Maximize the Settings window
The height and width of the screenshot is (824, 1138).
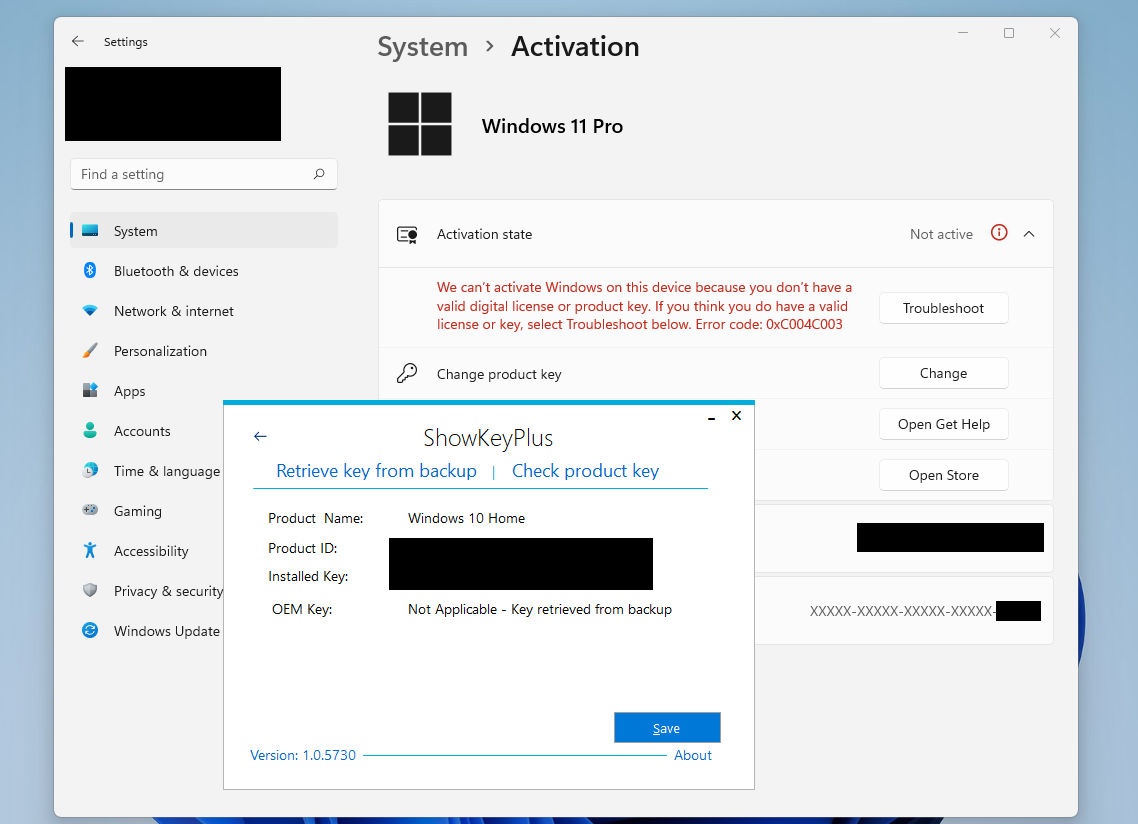click(x=1009, y=33)
